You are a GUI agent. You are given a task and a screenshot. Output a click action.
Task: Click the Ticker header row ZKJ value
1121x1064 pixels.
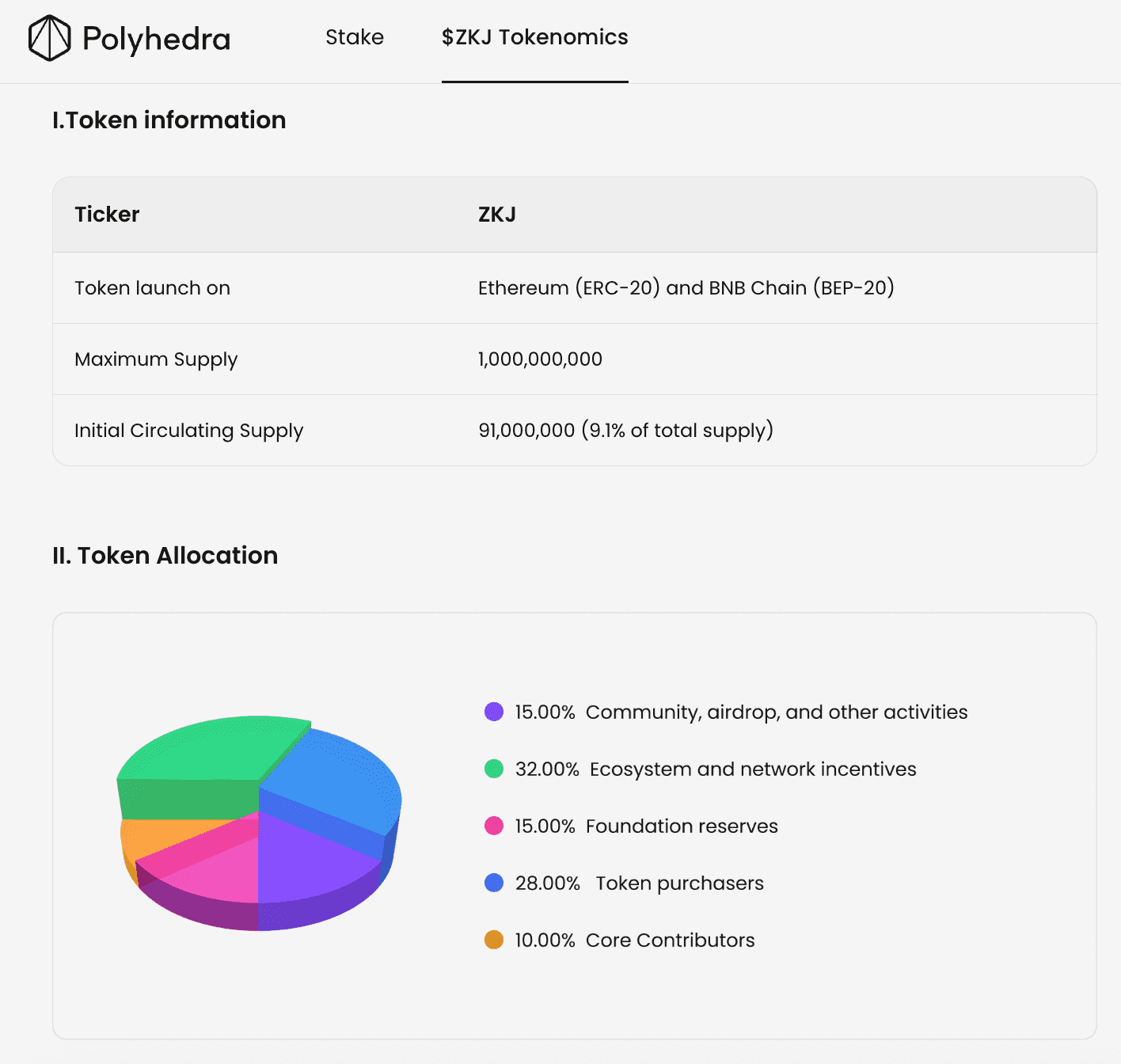497,215
